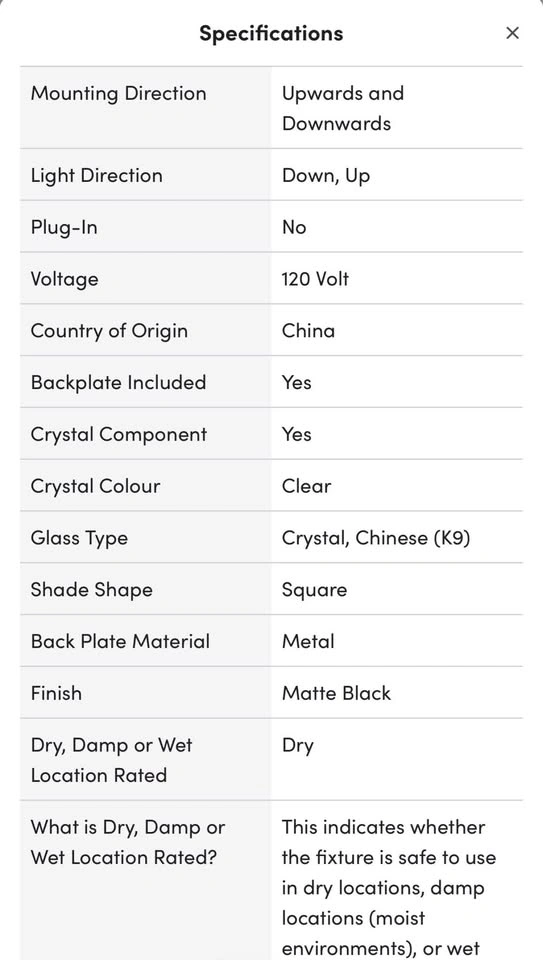The image size is (543, 960).
Task: Select the Back Plate Material label
Action: coord(120,642)
